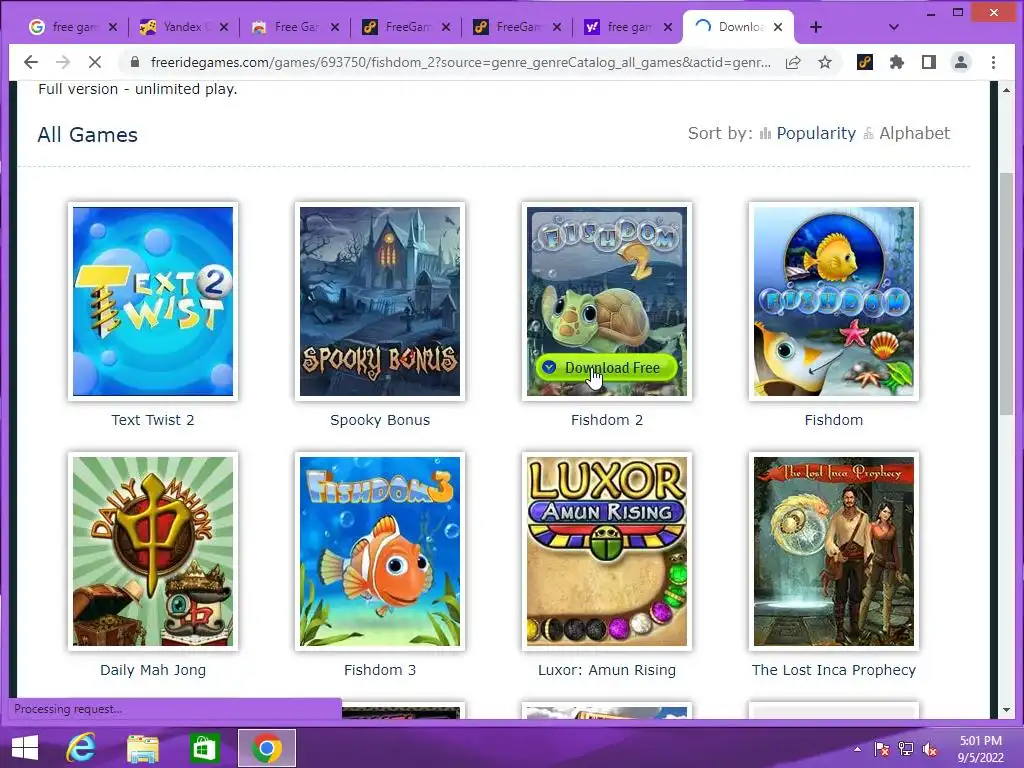This screenshot has height=768, width=1024.
Task: Open site info via the padlock icon
Action: [x=135, y=62]
